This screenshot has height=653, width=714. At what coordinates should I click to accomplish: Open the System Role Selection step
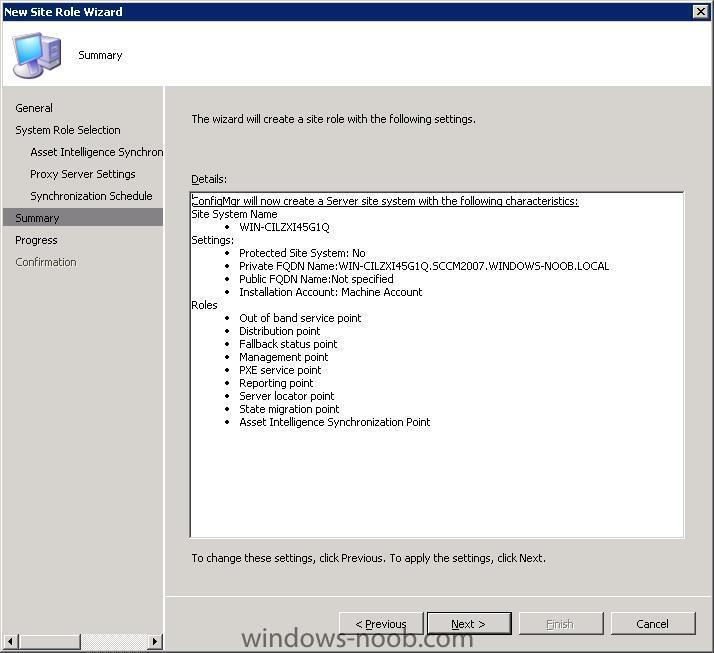68,130
